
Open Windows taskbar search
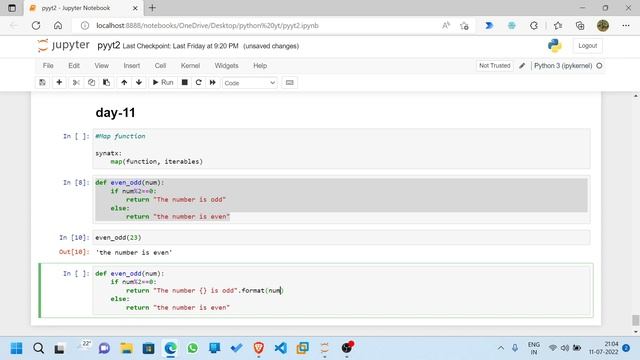pyautogui.click(x=39, y=348)
